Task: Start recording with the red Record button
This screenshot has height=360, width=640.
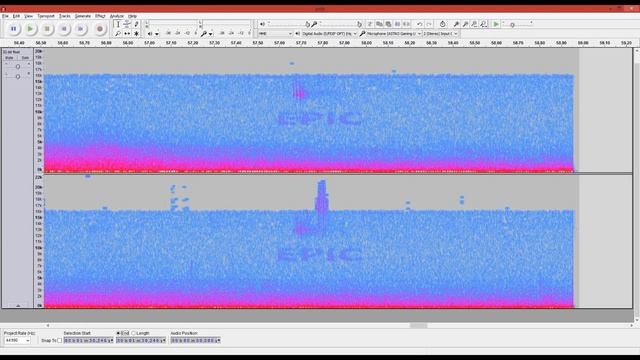Action: pyautogui.click(x=100, y=29)
